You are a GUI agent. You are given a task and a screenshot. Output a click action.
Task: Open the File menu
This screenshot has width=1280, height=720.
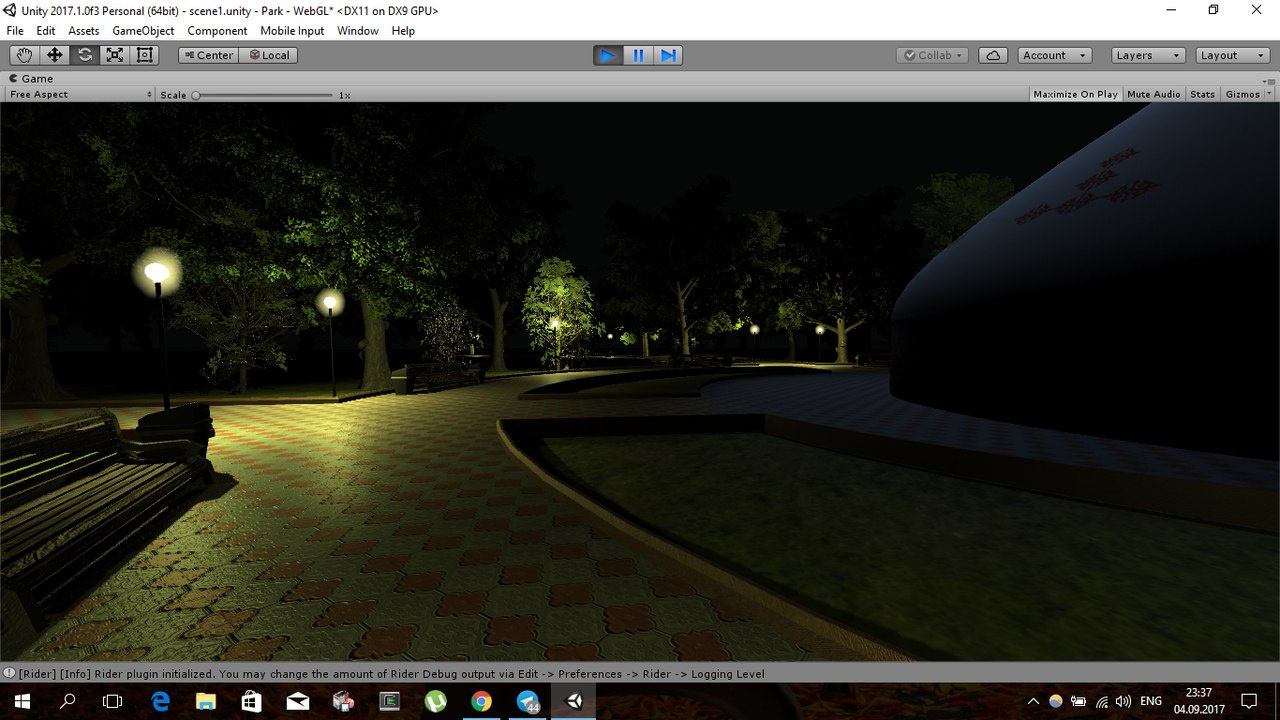(15, 31)
